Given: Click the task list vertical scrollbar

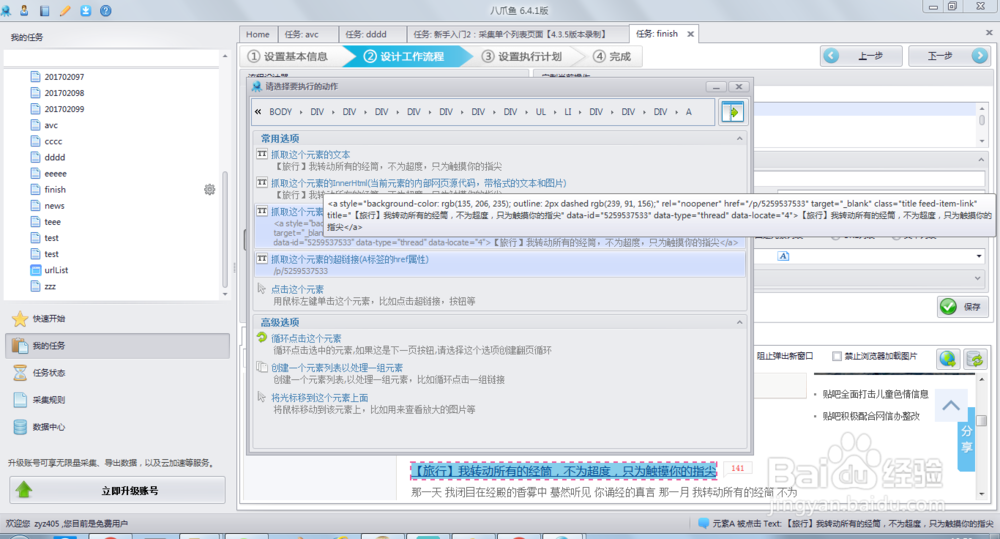Looking at the screenshot, I should click(x=224, y=230).
